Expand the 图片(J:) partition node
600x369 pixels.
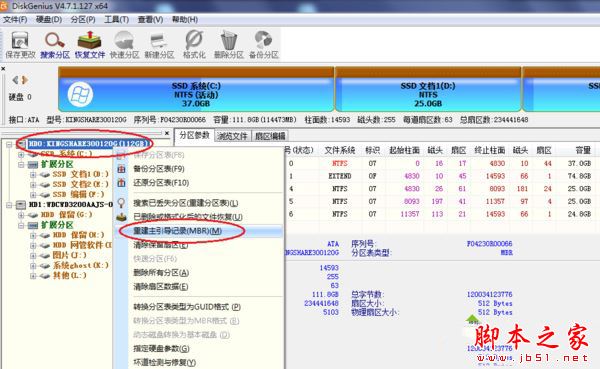33,255
